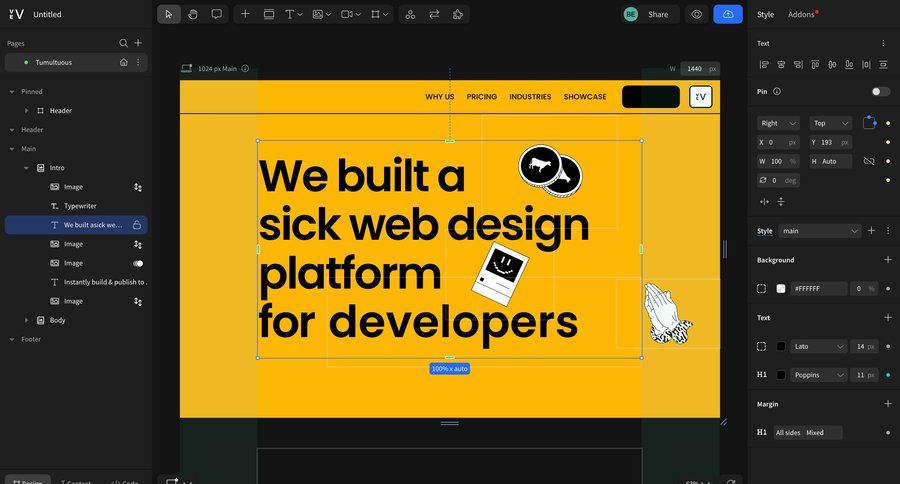Screen dimensions: 900x484
Task: Add a Background with plus icon
Action: pos(888,260)
